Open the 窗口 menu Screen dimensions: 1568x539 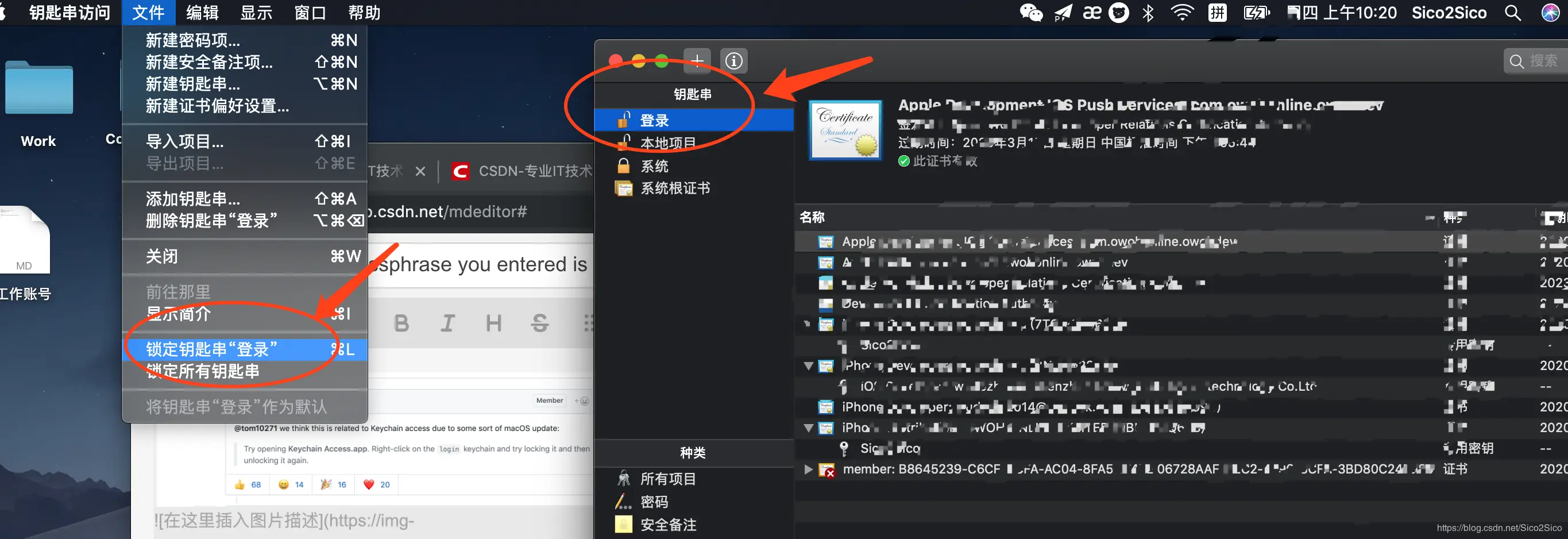pyautogui.click(x=310, y=12)
